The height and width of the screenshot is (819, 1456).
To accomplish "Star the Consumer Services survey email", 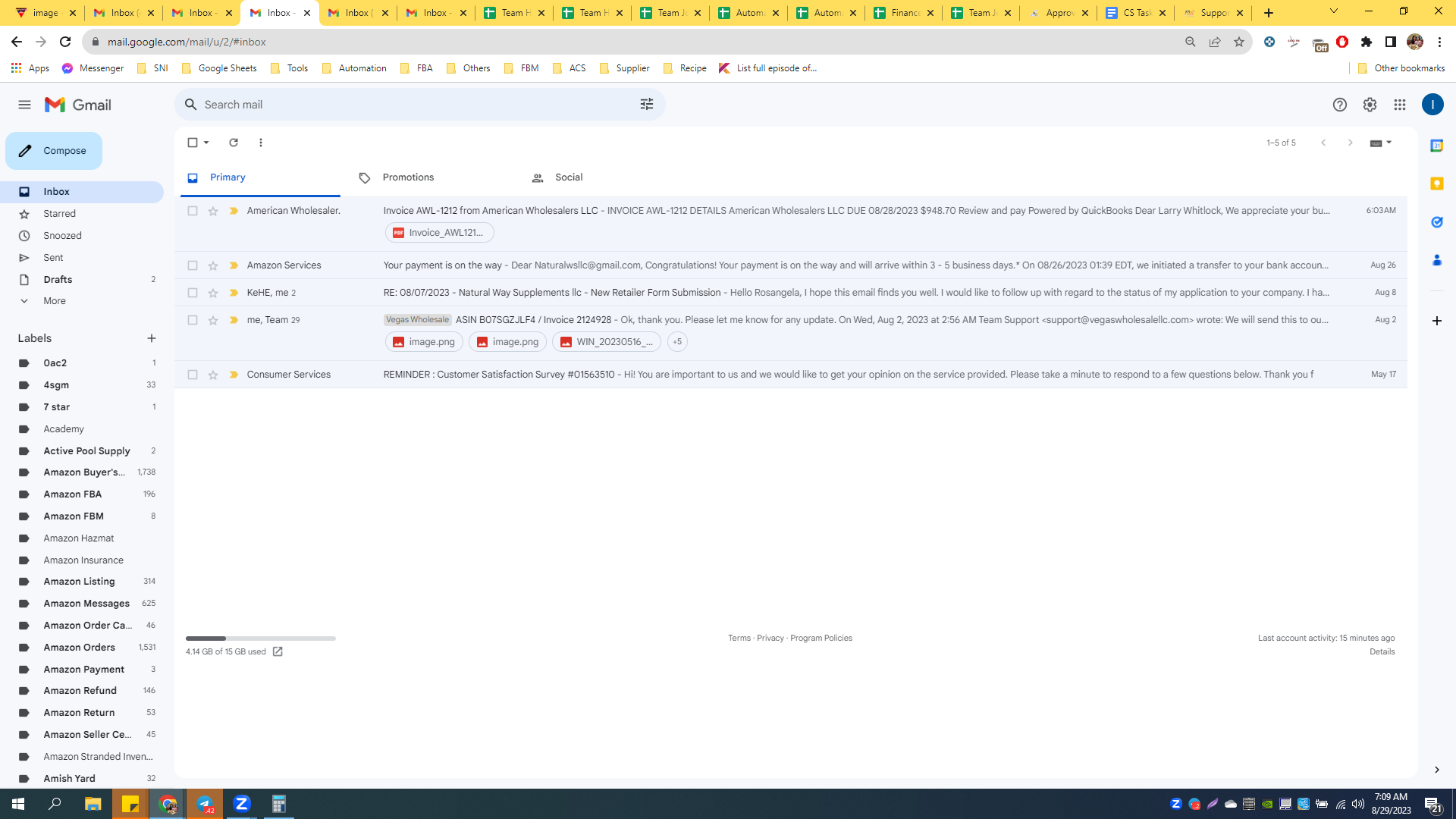I will (x=213, y=375).
